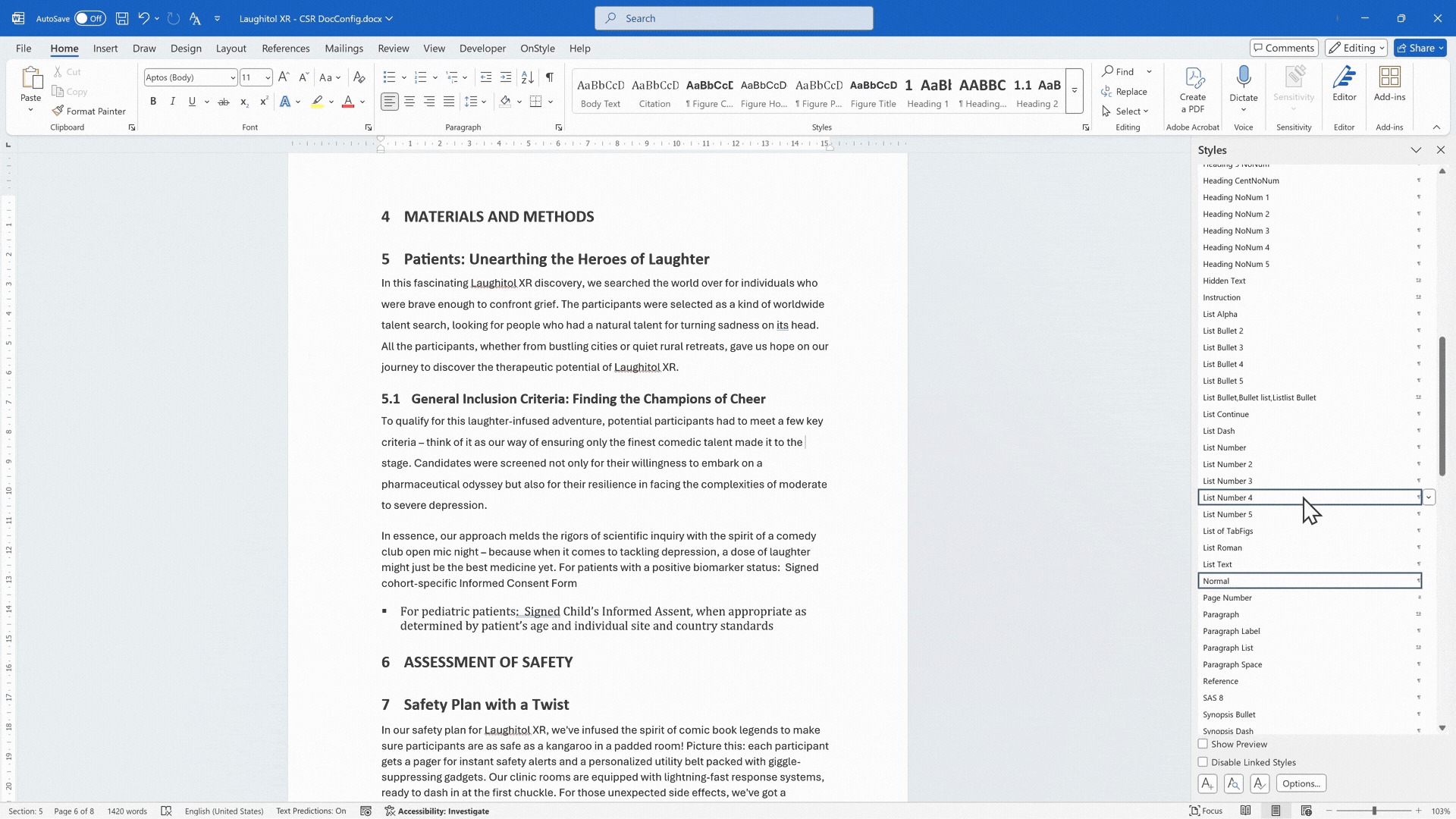1456x819 pixels.
Task: Justify the paragraph text
Action: click(449, 102)
